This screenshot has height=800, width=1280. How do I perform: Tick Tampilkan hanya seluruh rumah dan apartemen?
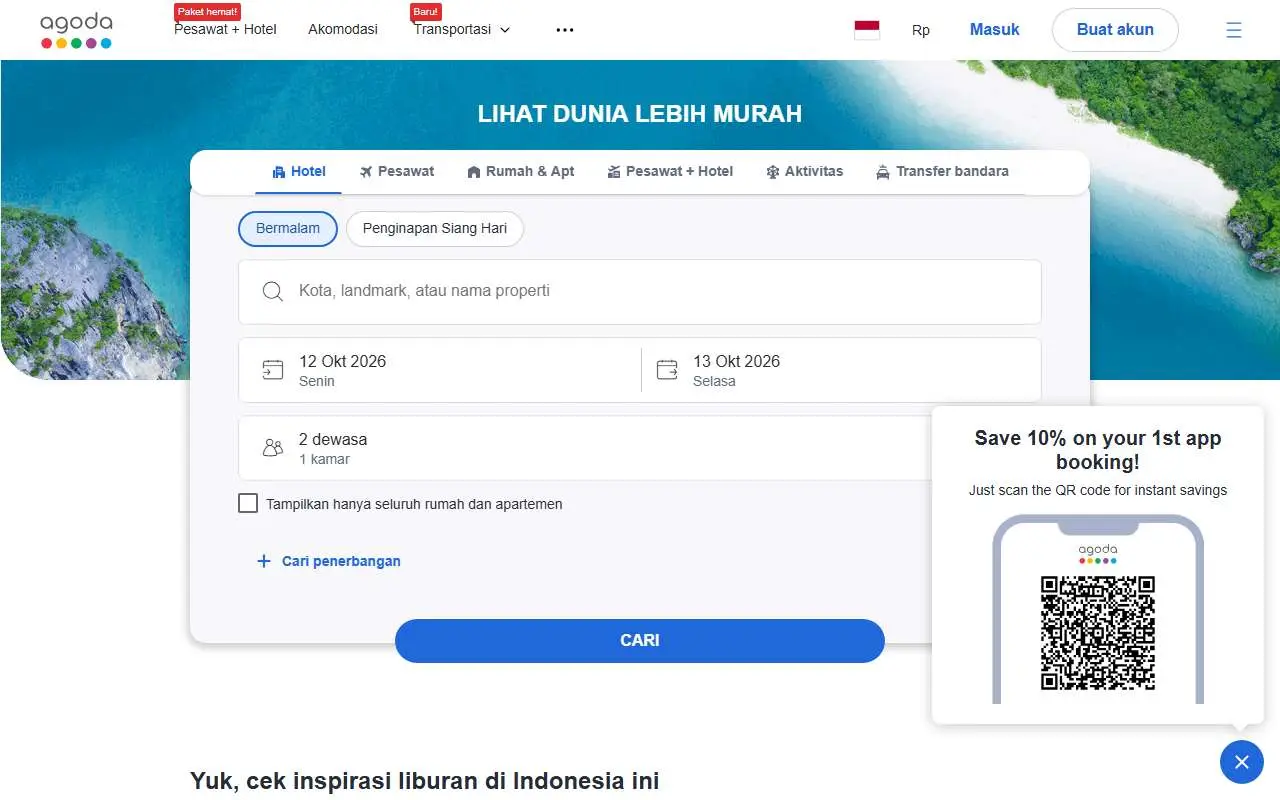(x=248, y=503)
